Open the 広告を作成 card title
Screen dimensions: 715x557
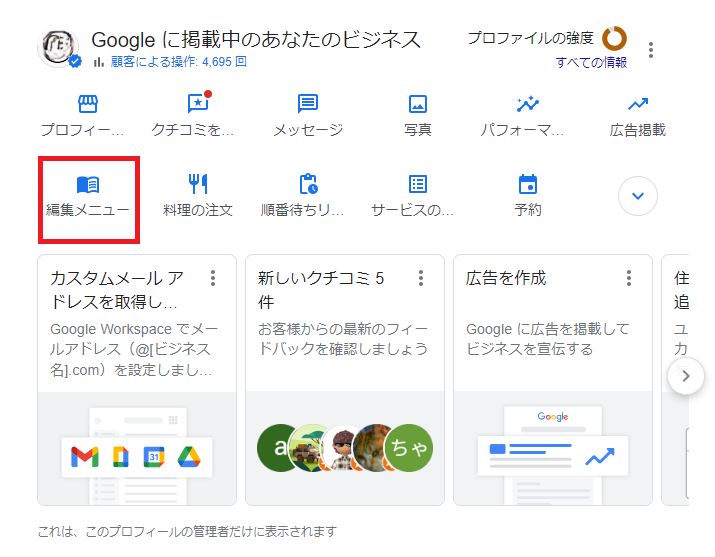pyautogui.click(x=506, y=278)
